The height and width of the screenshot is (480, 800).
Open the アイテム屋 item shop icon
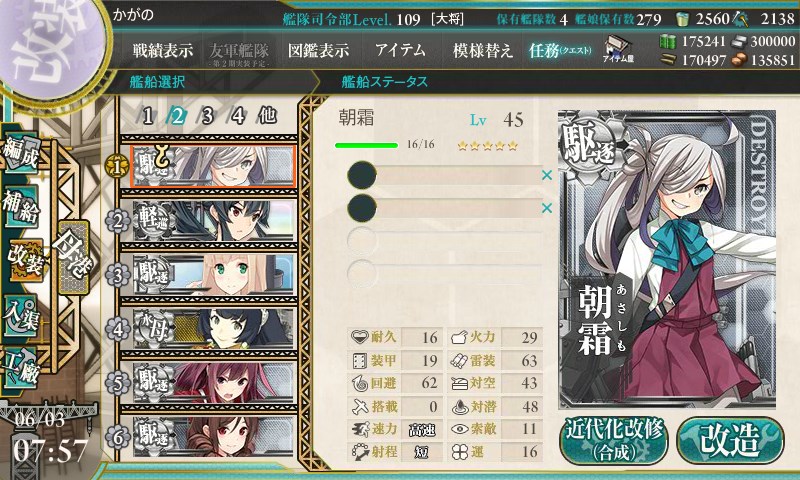click(618, 49)
